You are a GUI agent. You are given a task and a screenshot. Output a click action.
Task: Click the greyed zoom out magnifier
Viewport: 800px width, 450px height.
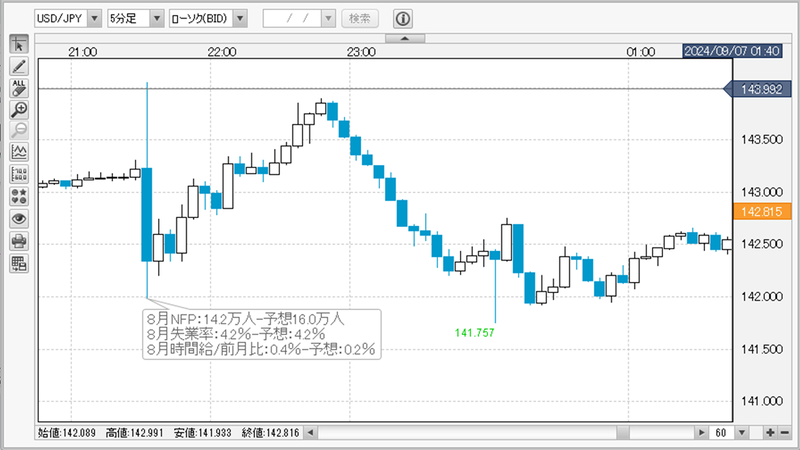19,131
